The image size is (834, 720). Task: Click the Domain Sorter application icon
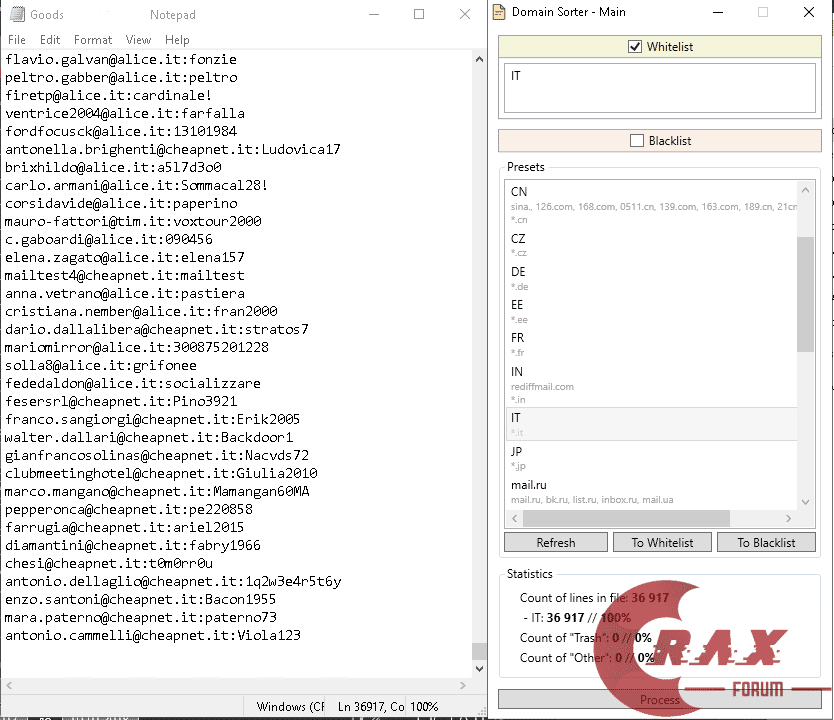(x=498, y=12)
